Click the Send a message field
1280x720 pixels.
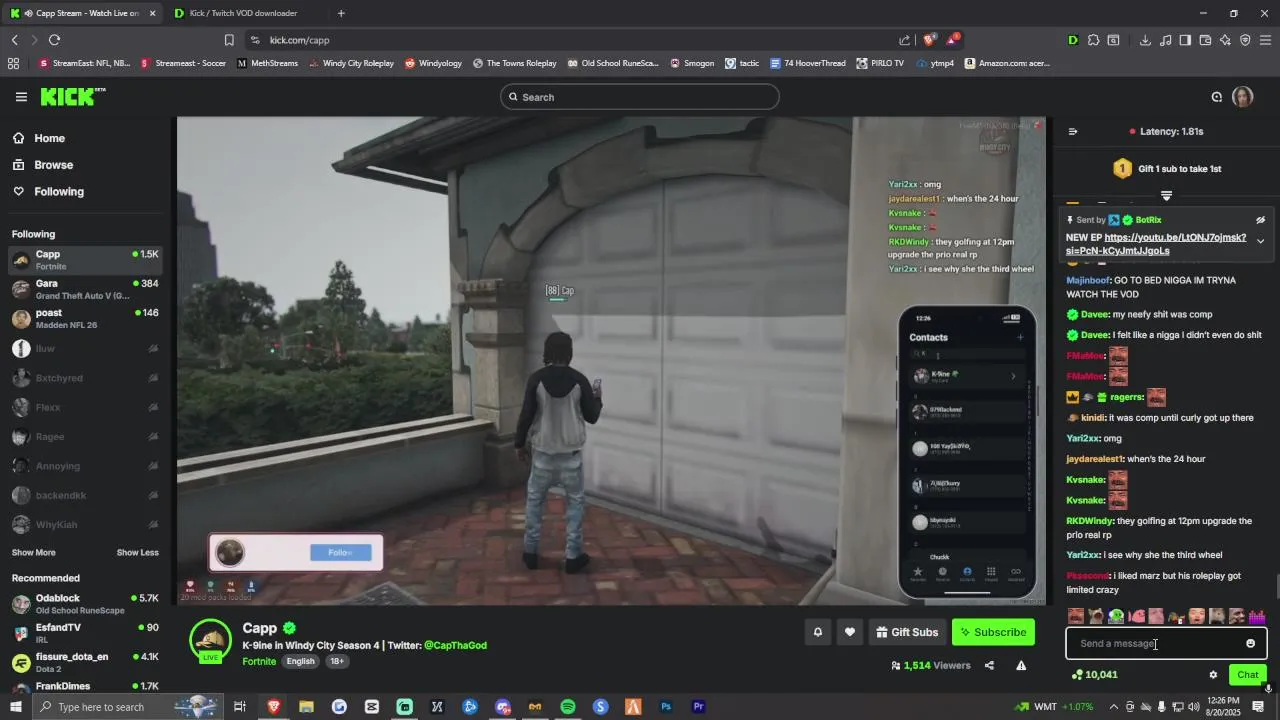pos(1155,644)
